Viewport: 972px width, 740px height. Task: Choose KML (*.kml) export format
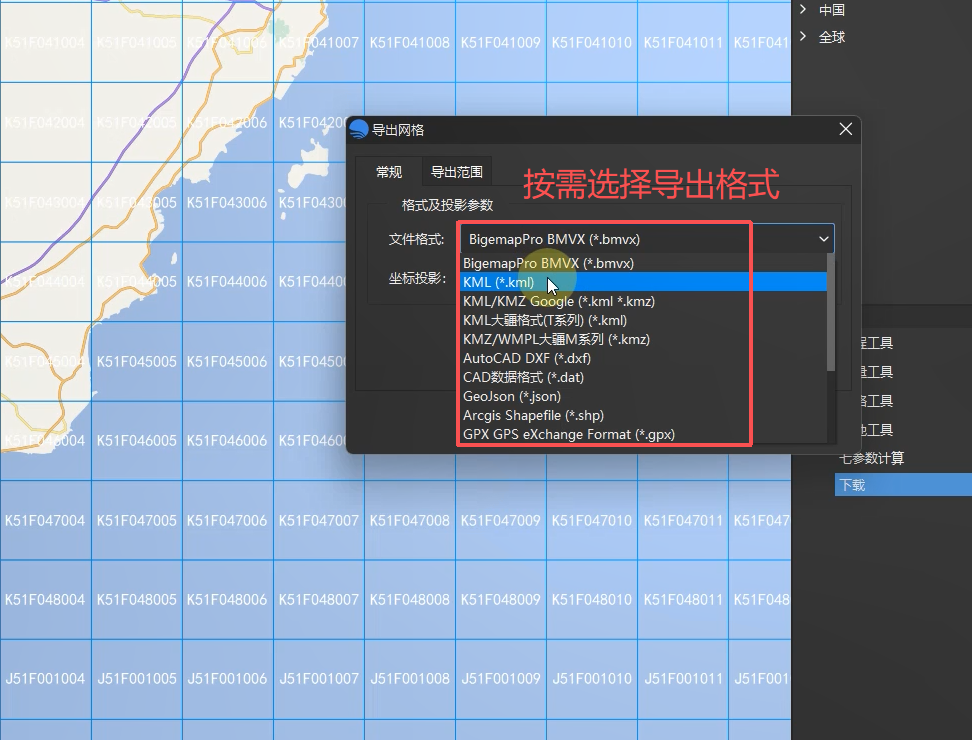pos(643,282)
